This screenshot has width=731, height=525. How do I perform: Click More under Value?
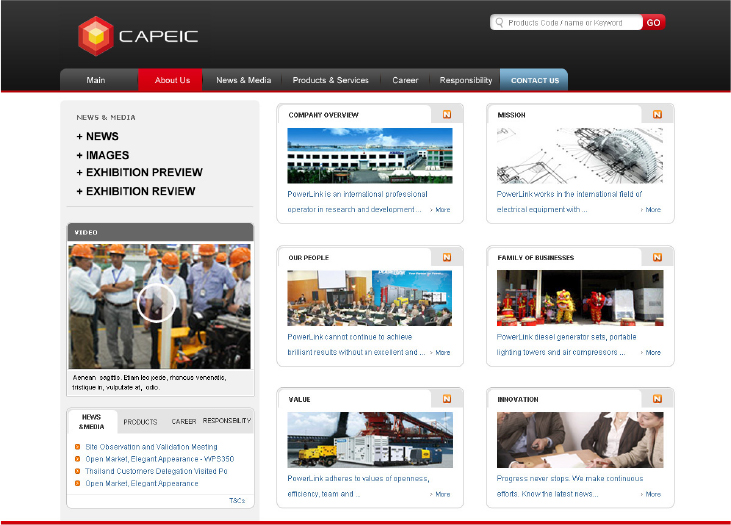(x=441, y=494)
